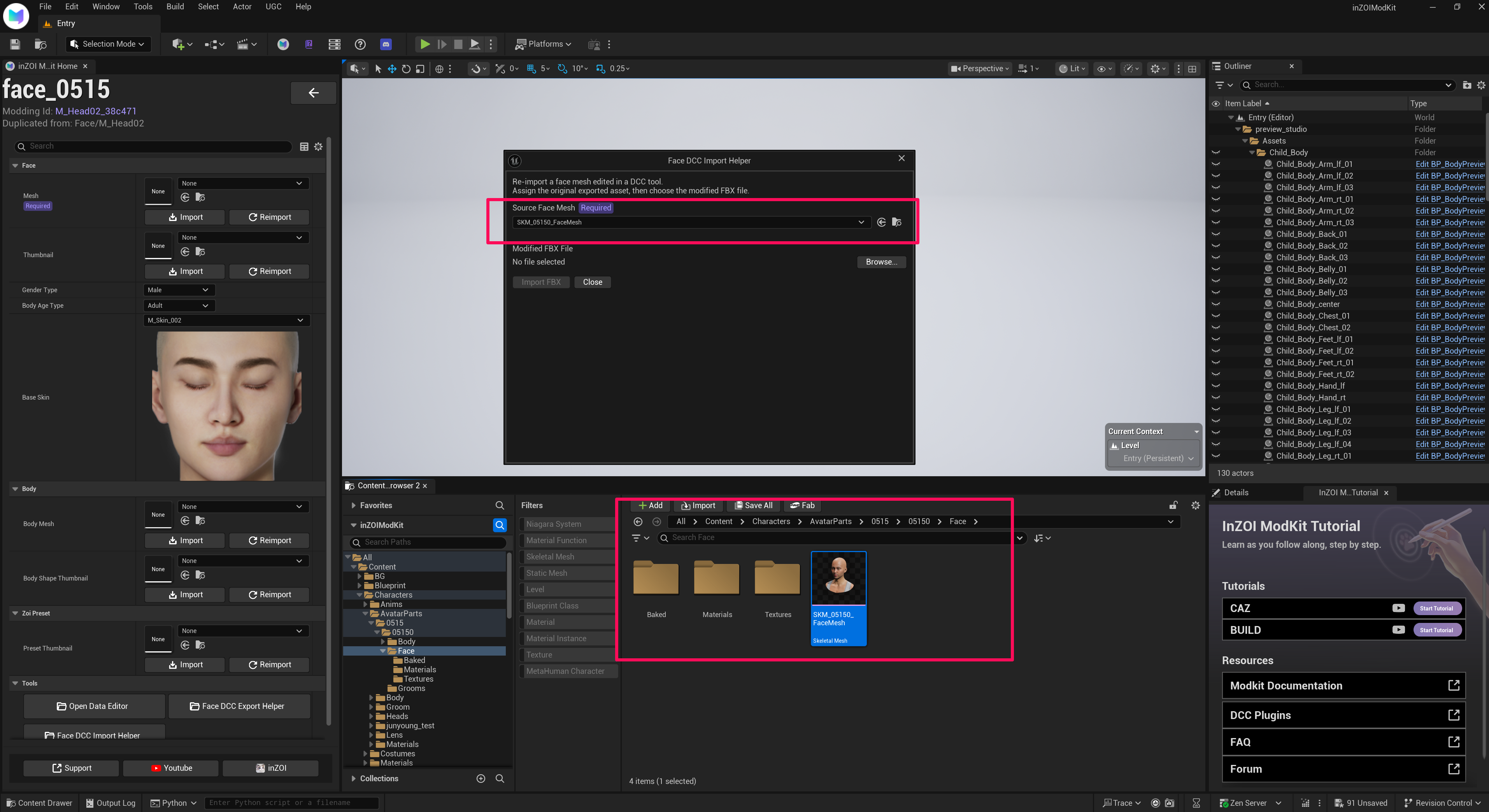1489x812 pixels.
Task: Toggle visibility of Child_Body_Chest_01
Action: coord(1215,316)
